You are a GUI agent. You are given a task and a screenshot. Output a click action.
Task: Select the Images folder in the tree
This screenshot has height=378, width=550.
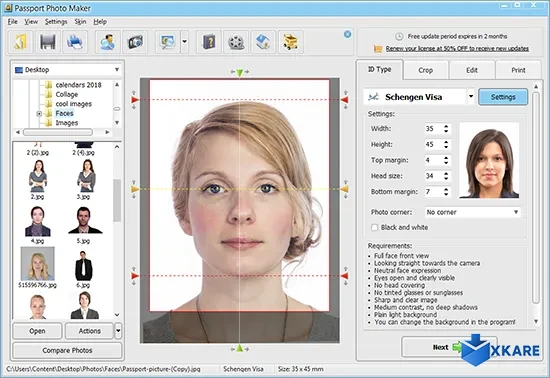click(x=67, y=123)
